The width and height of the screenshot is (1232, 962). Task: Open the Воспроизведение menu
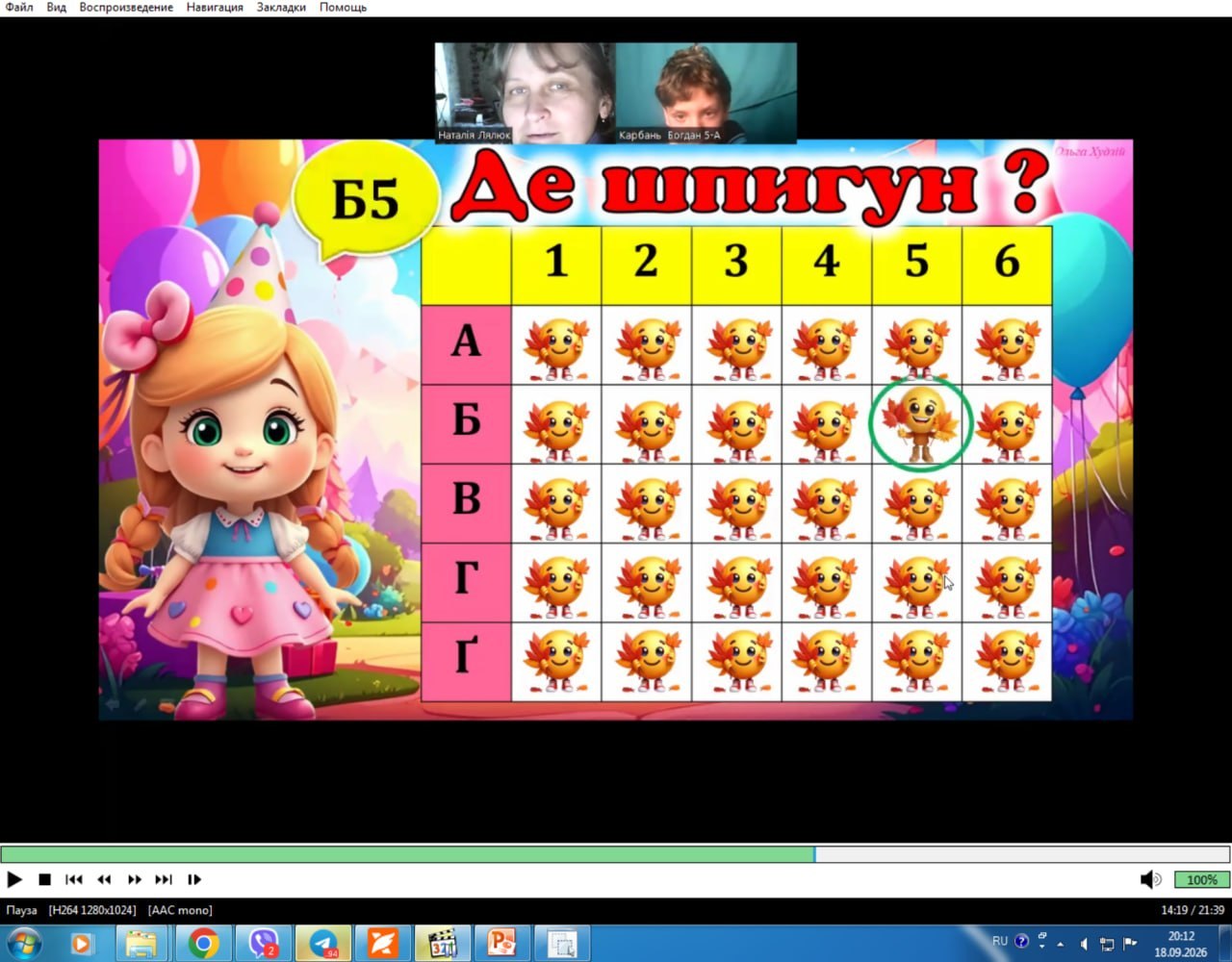point(126,8)
